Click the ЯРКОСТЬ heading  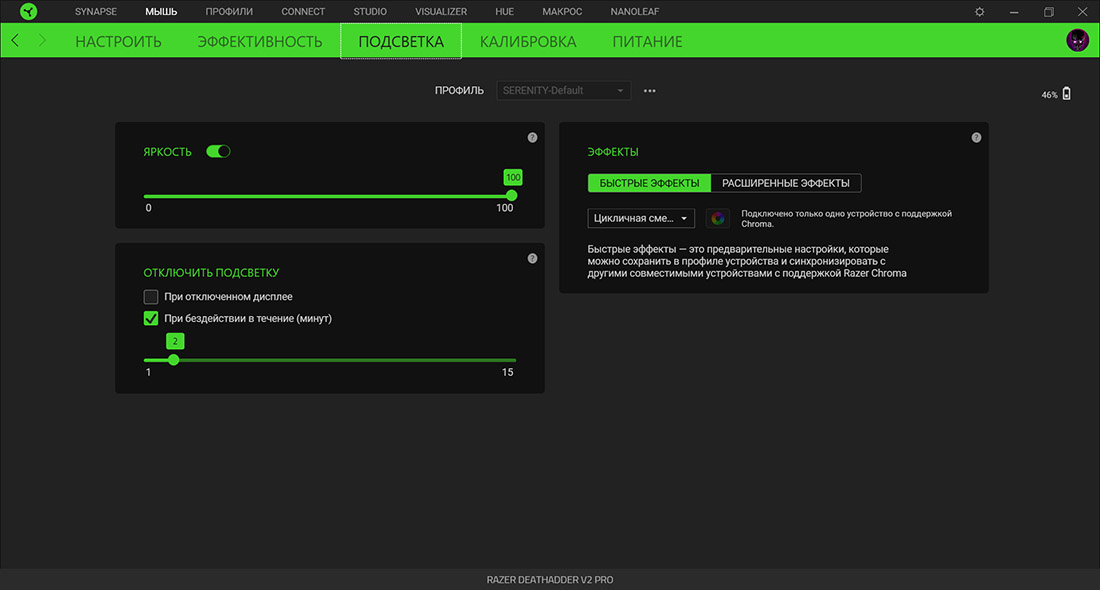pos(168,152)
